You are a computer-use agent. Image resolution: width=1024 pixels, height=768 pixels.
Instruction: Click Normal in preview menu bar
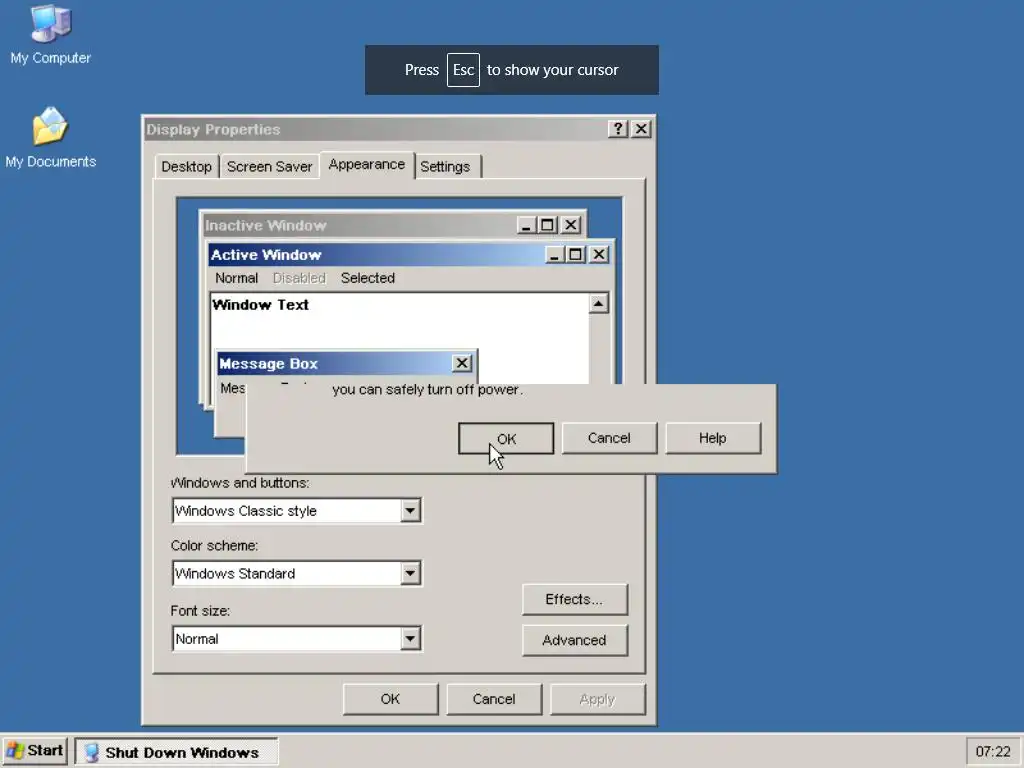[236, 278]
